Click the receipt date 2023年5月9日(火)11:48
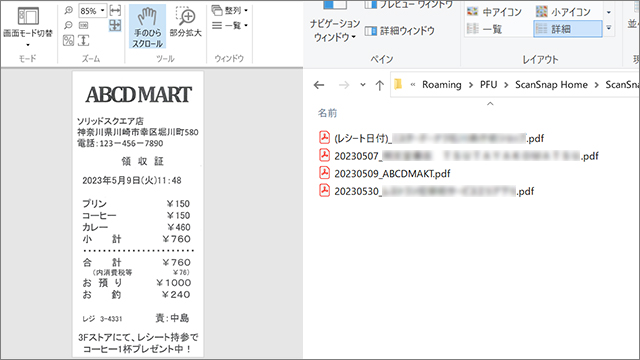Viewport: 640px width, 360px height. [x=132, y=180]
